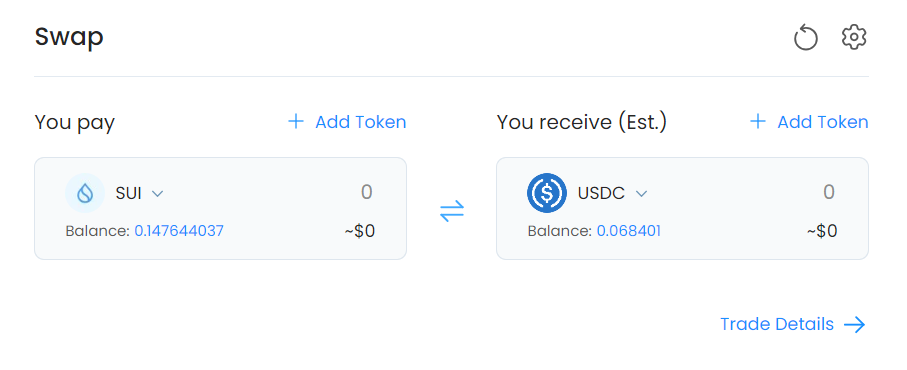The width and height of the screenshot is (907, 370).
Task: Click USDC balance 0.068401
Action: click(629, 231)
